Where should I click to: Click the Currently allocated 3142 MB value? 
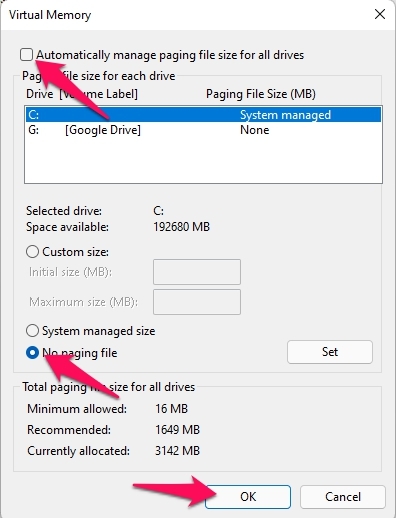click(177, 451)
